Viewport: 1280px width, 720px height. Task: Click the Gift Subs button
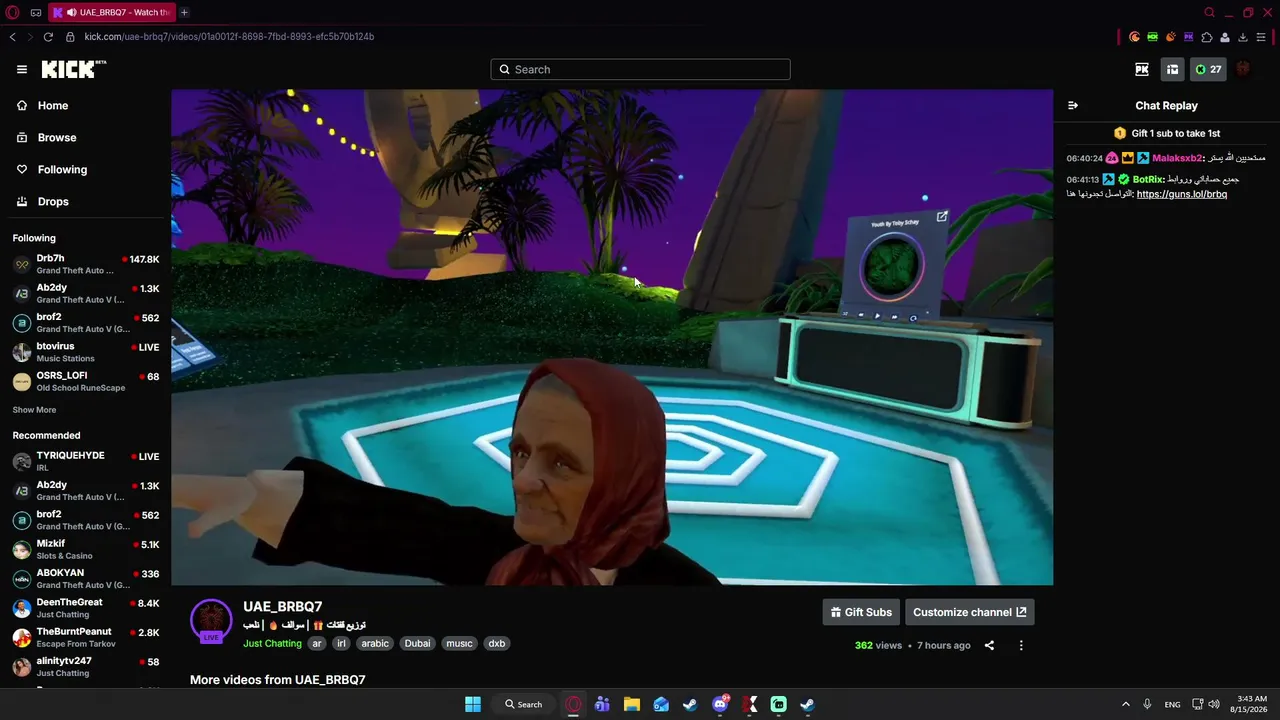[x=861, y=612]
